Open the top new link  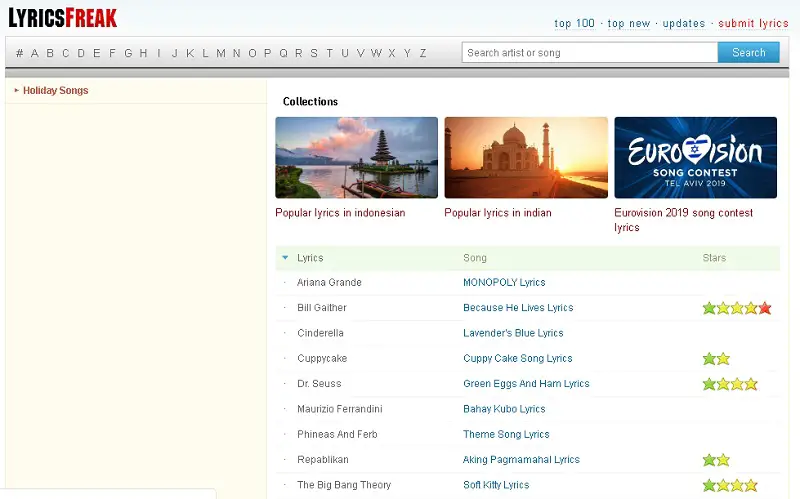(629, 23)
